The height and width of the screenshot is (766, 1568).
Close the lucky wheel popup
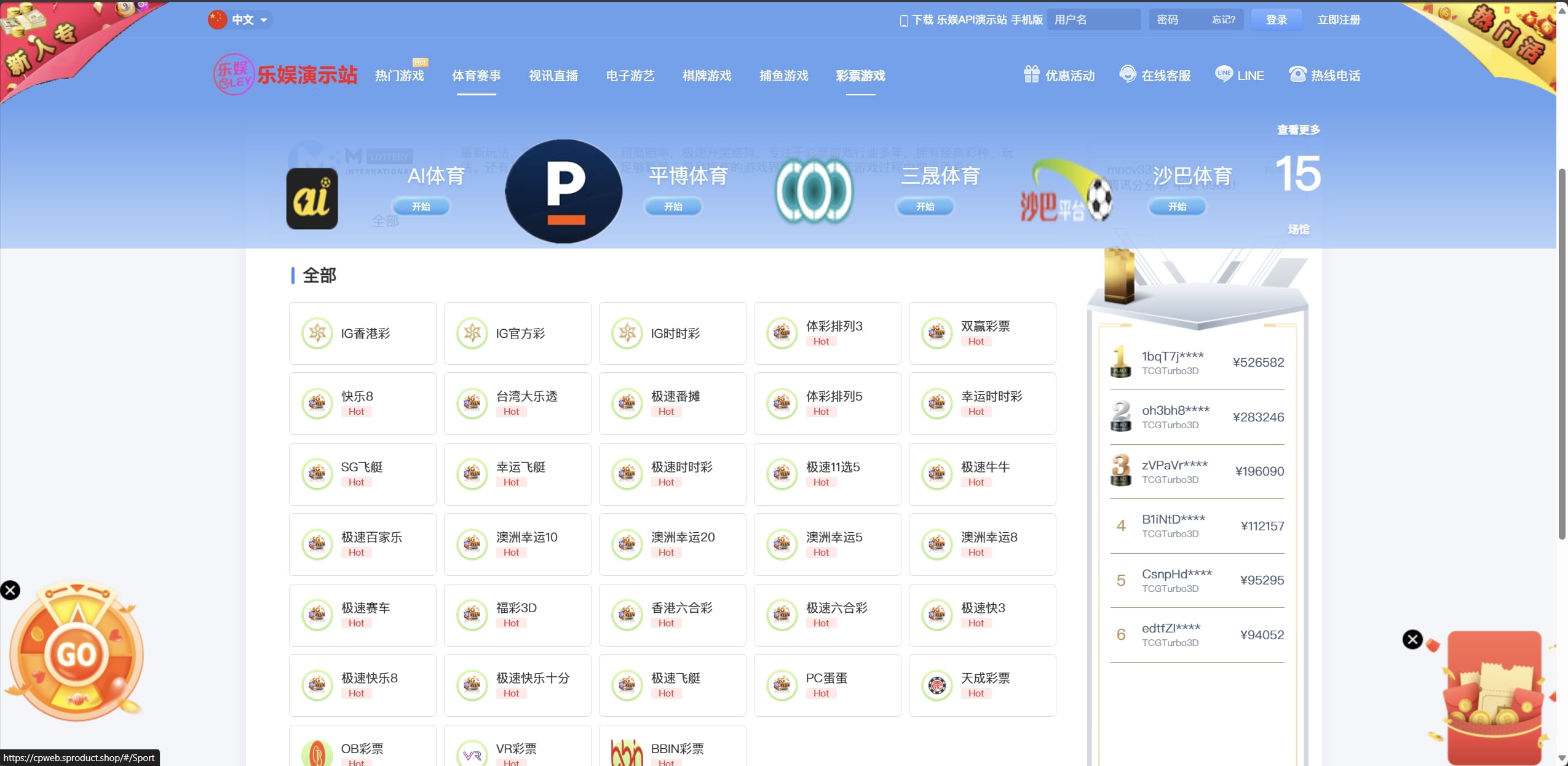pyautogui.click(x=10, y=590)
